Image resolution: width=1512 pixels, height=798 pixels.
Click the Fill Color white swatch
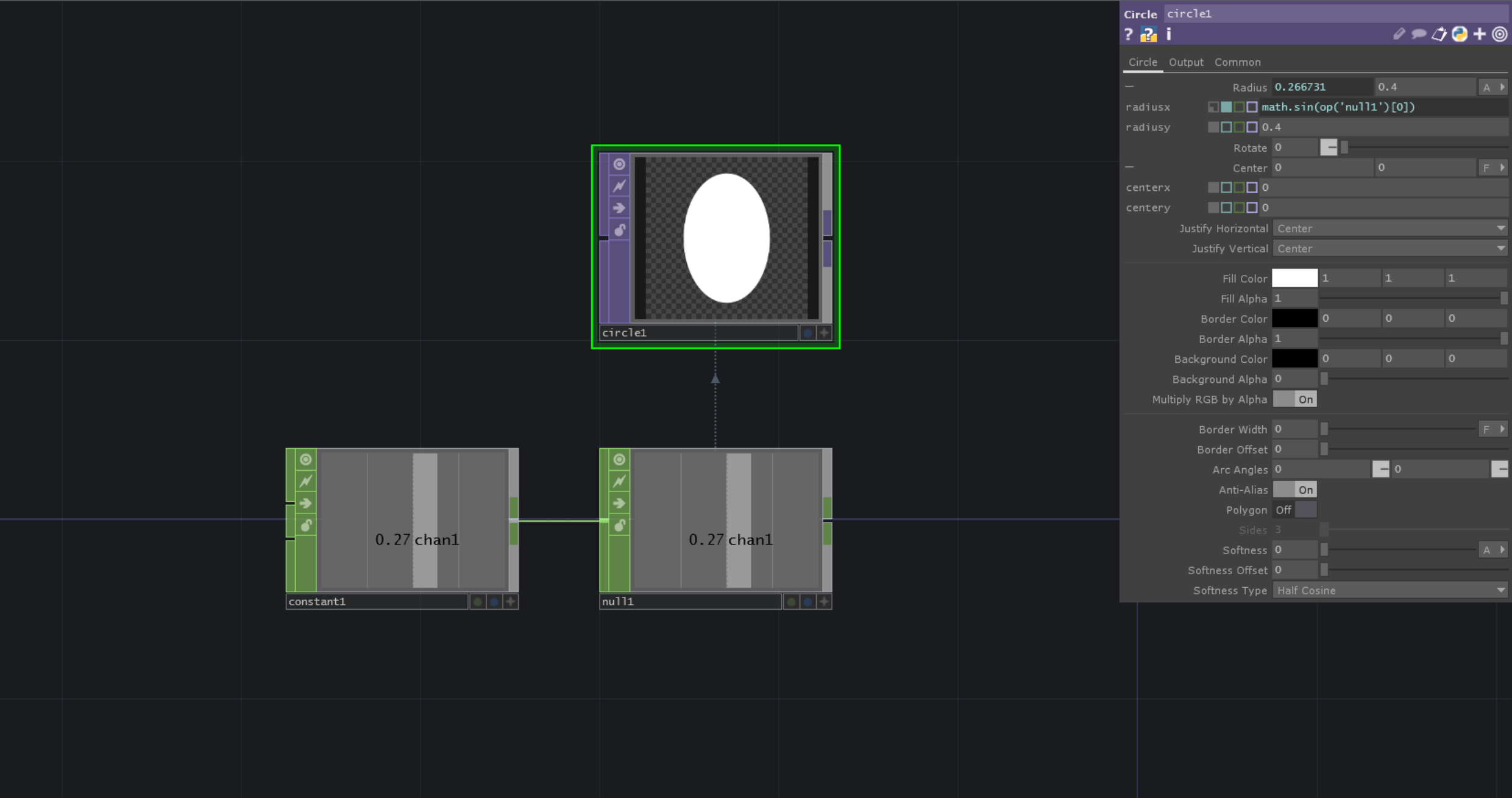point(1294,278)
